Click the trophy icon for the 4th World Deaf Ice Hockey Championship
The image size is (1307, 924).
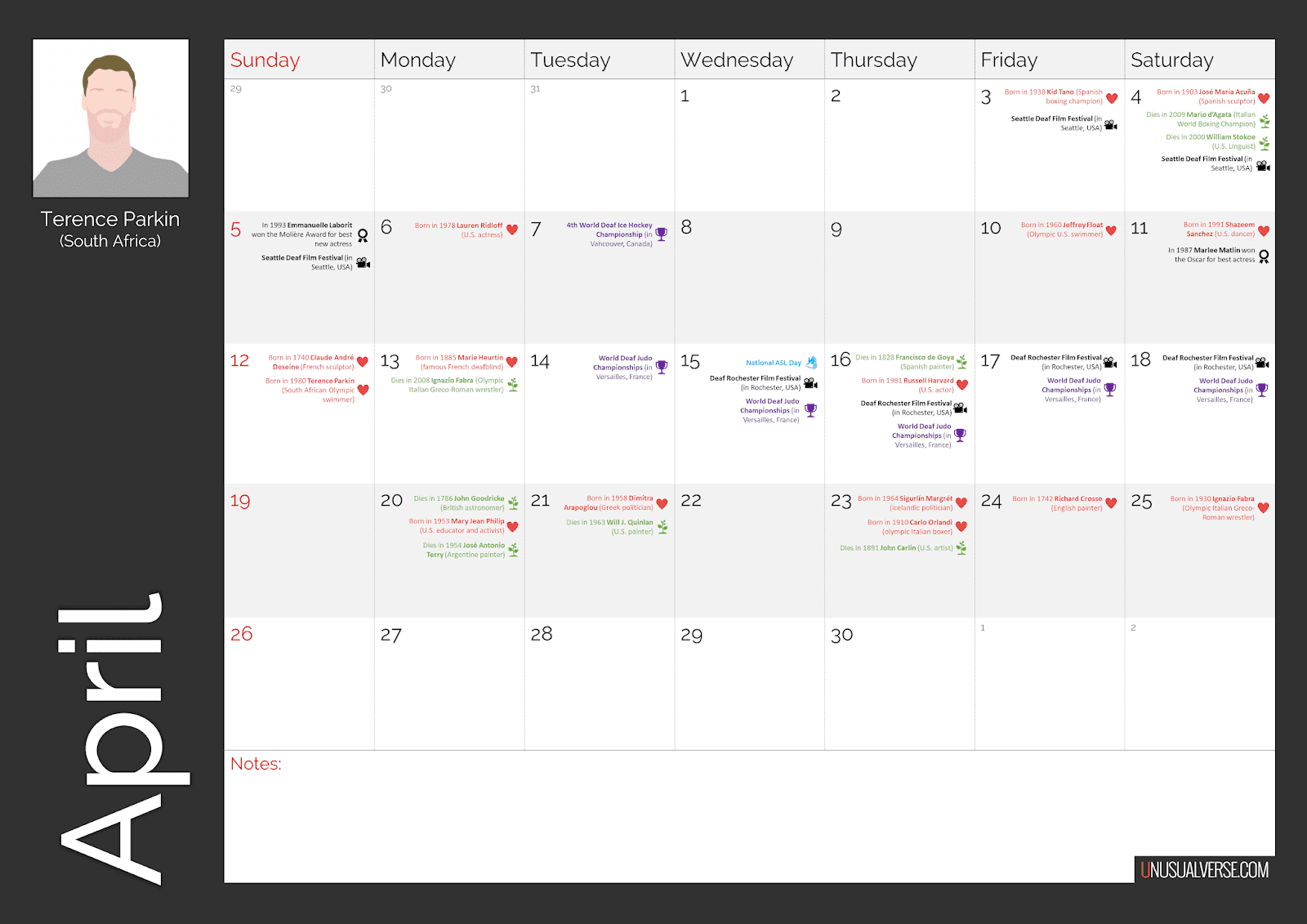coord(662,234)
